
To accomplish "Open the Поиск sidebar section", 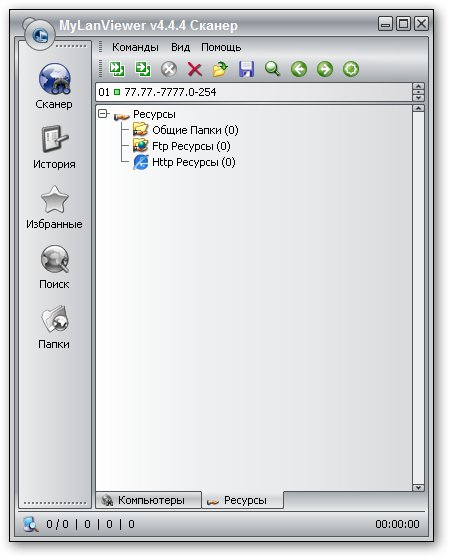I will (x=54, y=267).
